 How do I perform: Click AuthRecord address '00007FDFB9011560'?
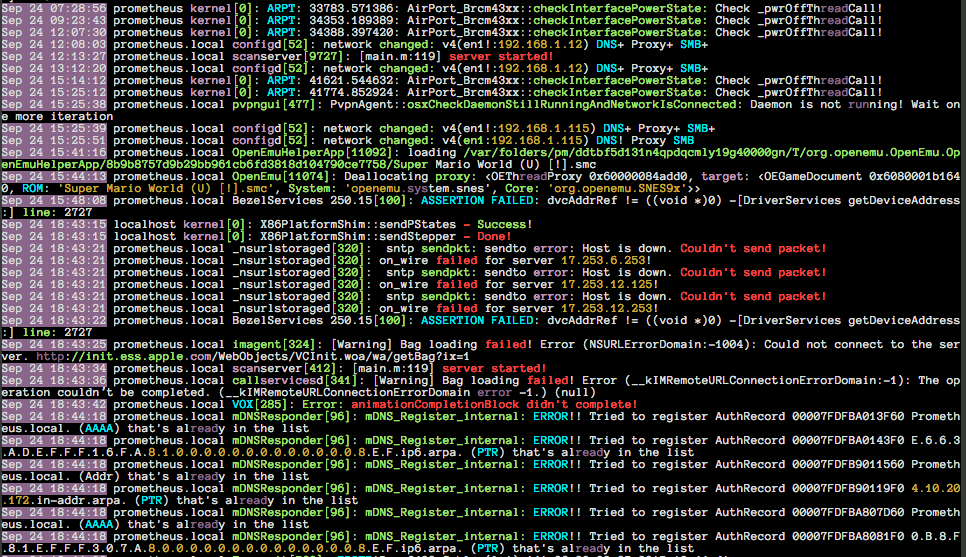tap(848, 465)
